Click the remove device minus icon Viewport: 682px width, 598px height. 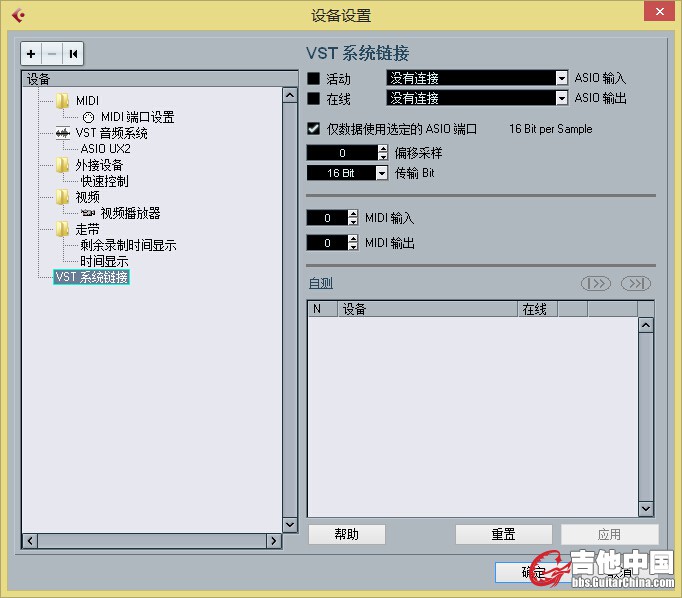(x=52, y=54)
